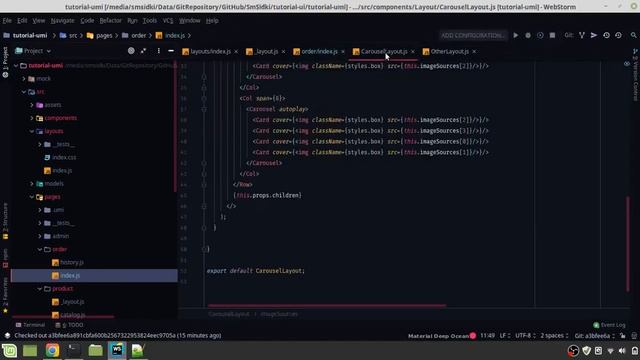Click the inspection eye icon in editor

(x=627, y=64)
